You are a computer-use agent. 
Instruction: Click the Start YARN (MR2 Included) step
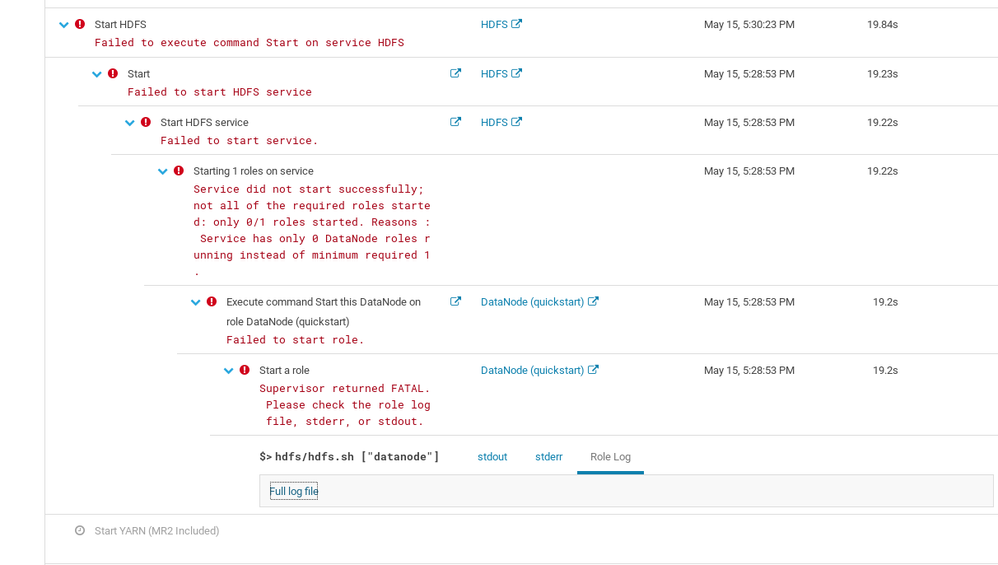[157, 531]
